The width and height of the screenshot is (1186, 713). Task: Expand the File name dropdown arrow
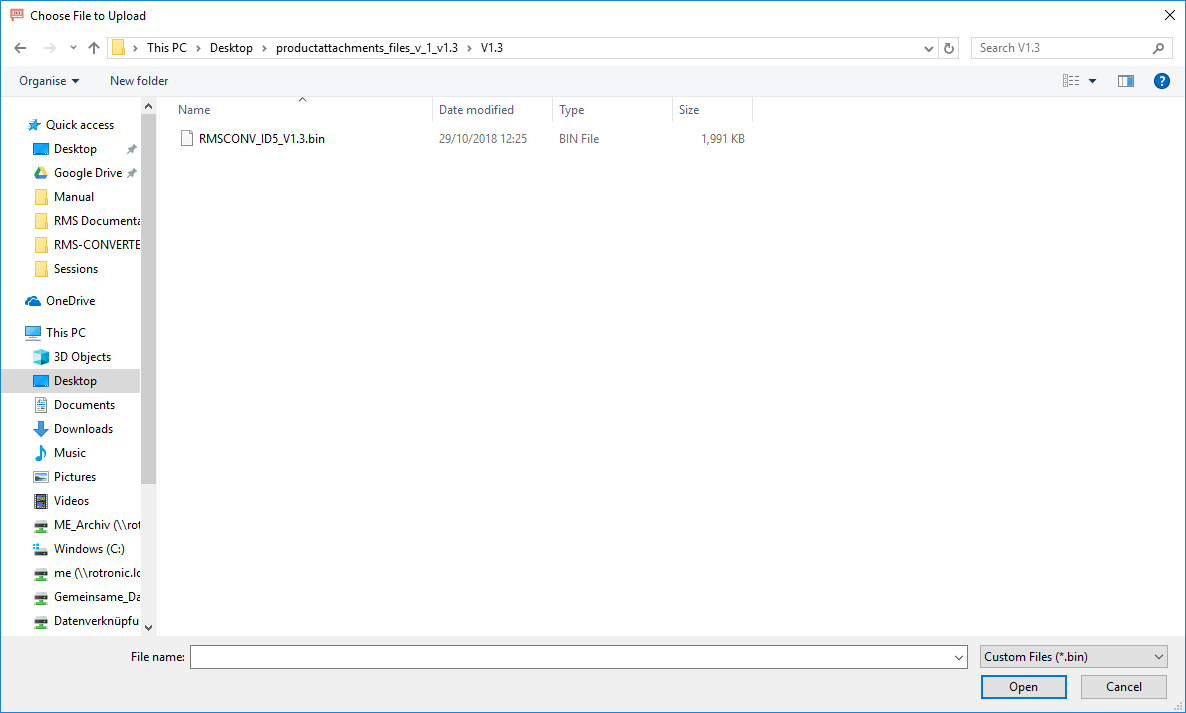[959, 657]
